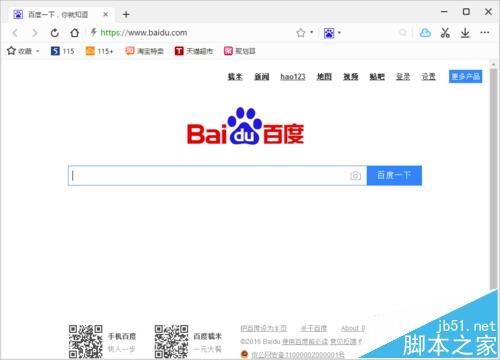Open a new tab with the plus button
This screenshot has width=500, height=360.
tap(126, 14)
